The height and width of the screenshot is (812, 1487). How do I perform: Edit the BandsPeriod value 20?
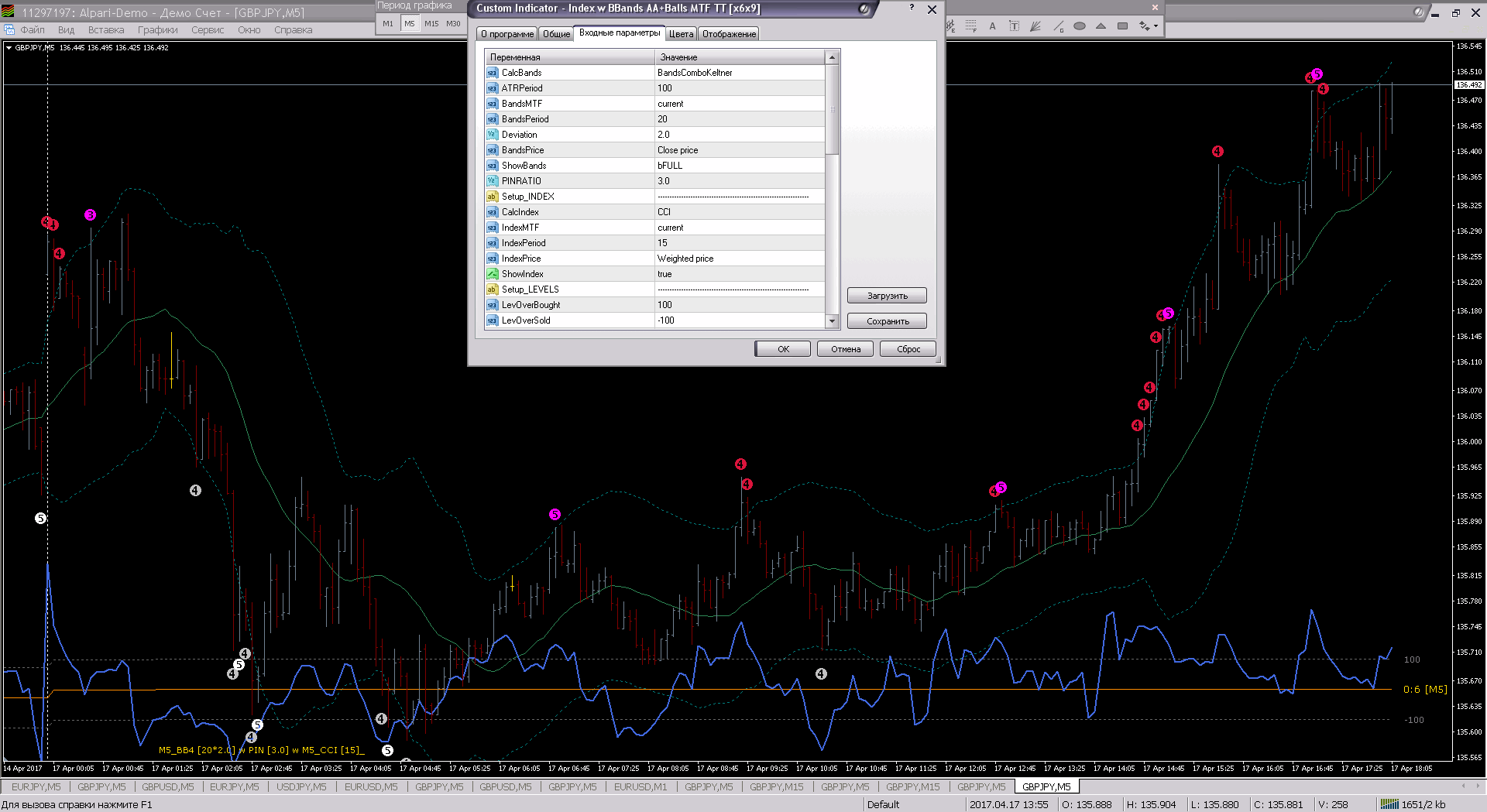(x=740, y=119)
